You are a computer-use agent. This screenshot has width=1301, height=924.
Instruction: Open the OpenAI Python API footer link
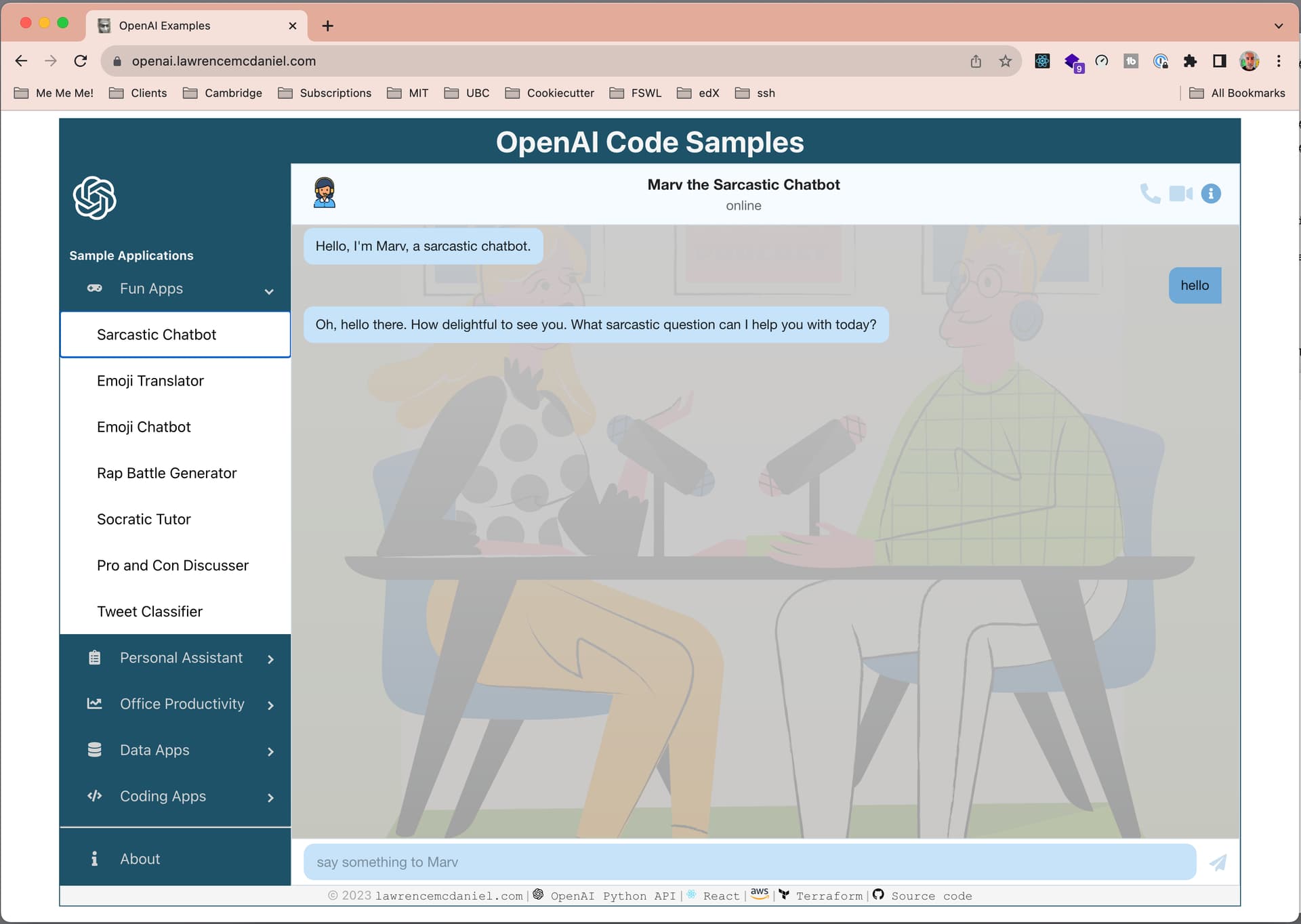tap(613, 896)
